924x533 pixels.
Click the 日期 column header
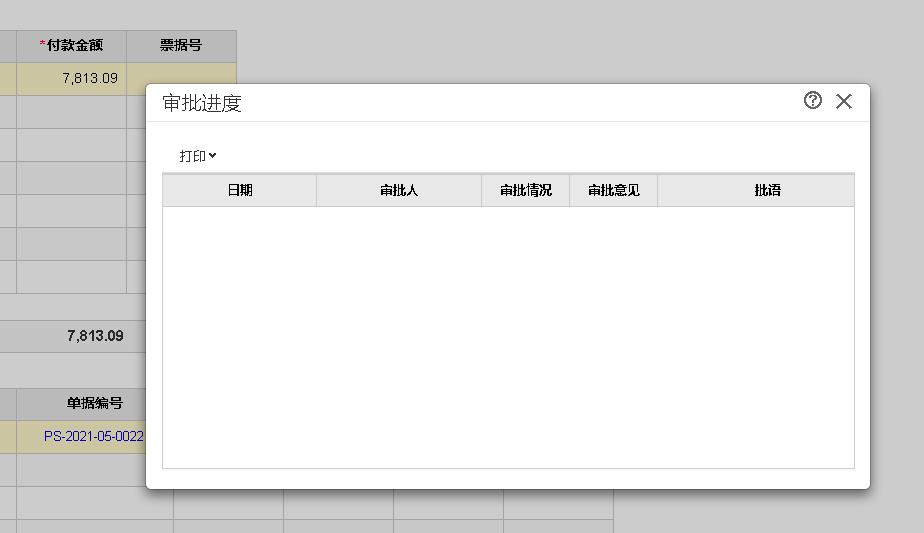pos(240,190)
